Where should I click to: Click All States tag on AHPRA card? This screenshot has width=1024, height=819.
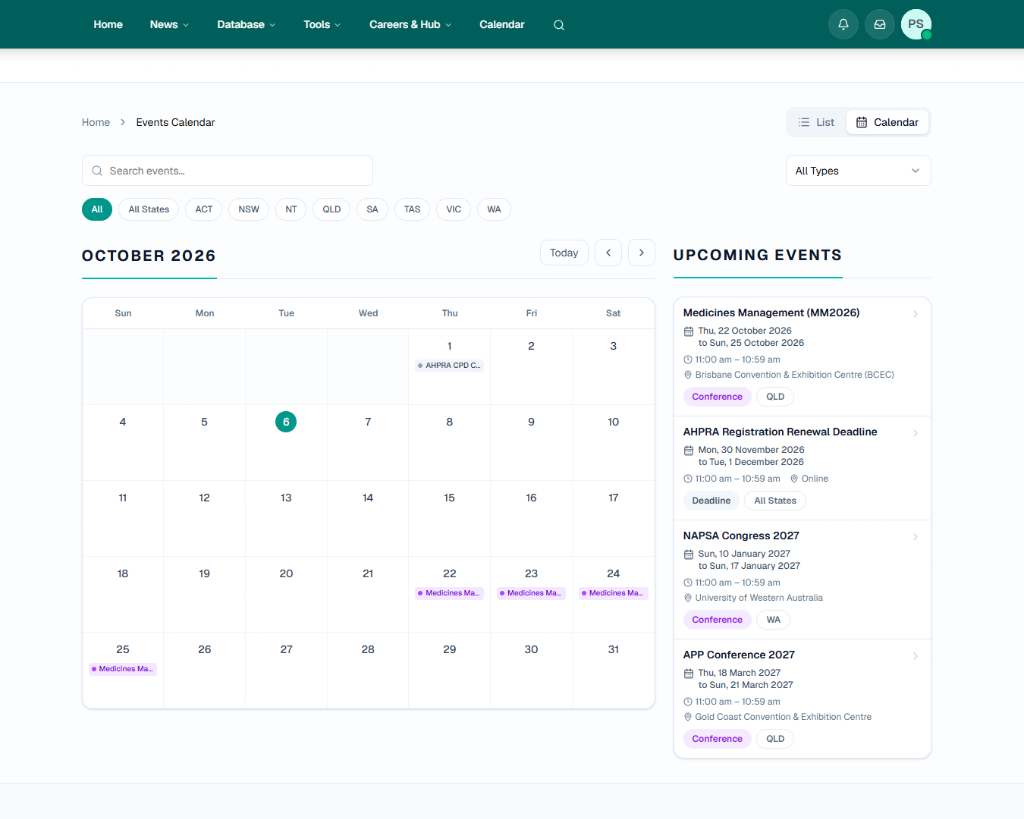[x=775, y=501]
